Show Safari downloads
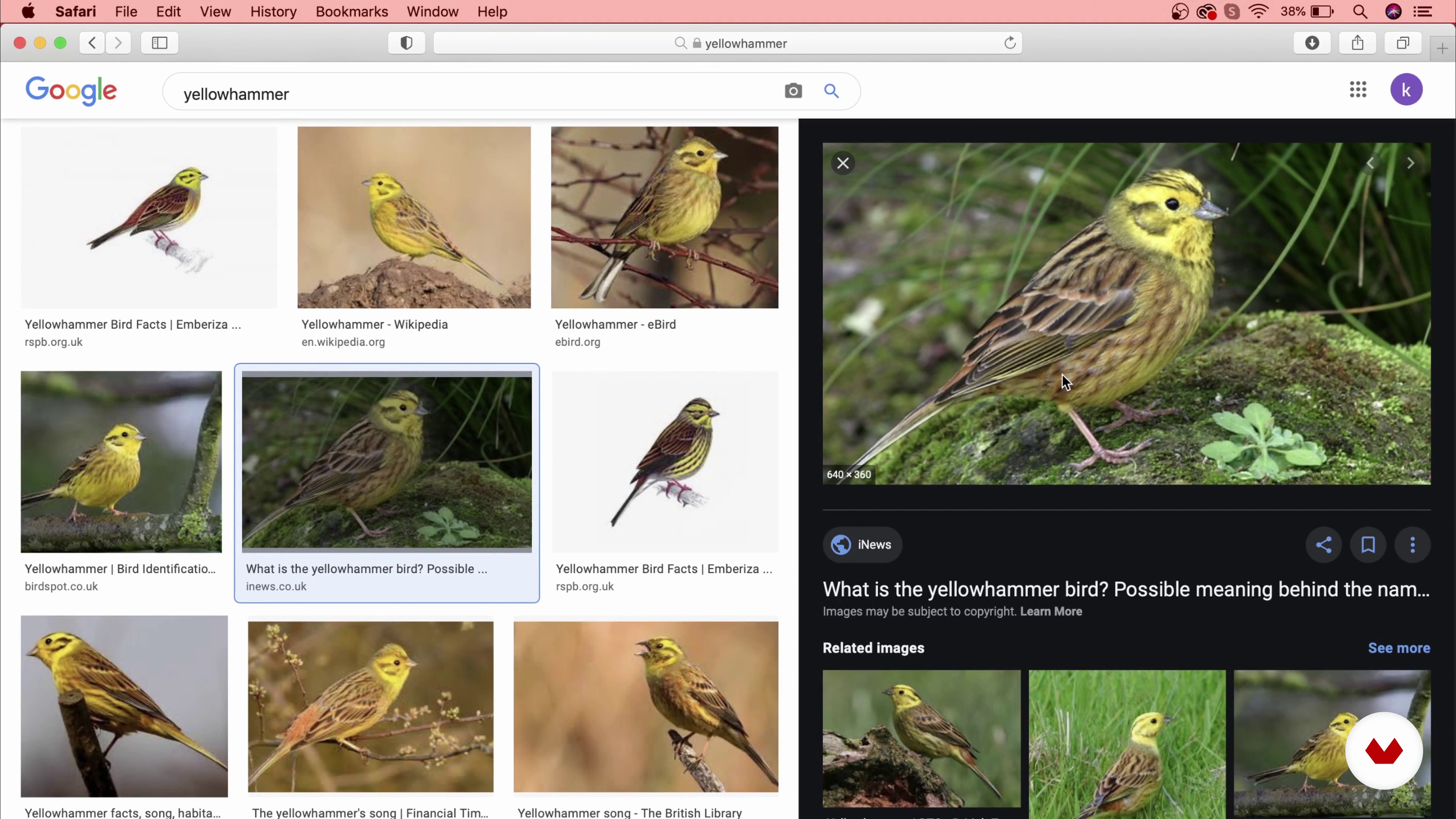1456x819 pixels. (1312, 43)
